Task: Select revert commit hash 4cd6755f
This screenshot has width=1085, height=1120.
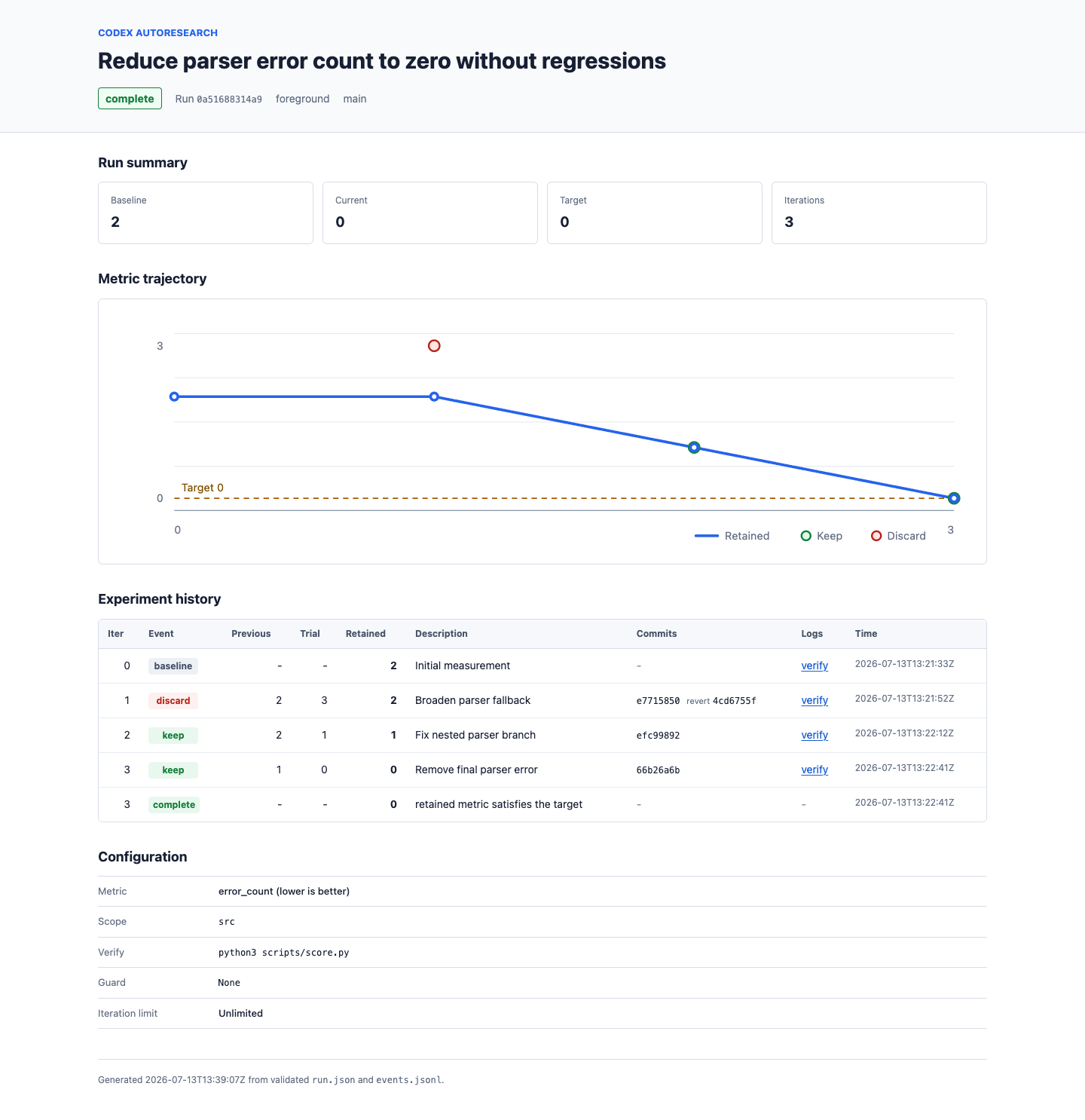Action: click(x=735, y=701)
